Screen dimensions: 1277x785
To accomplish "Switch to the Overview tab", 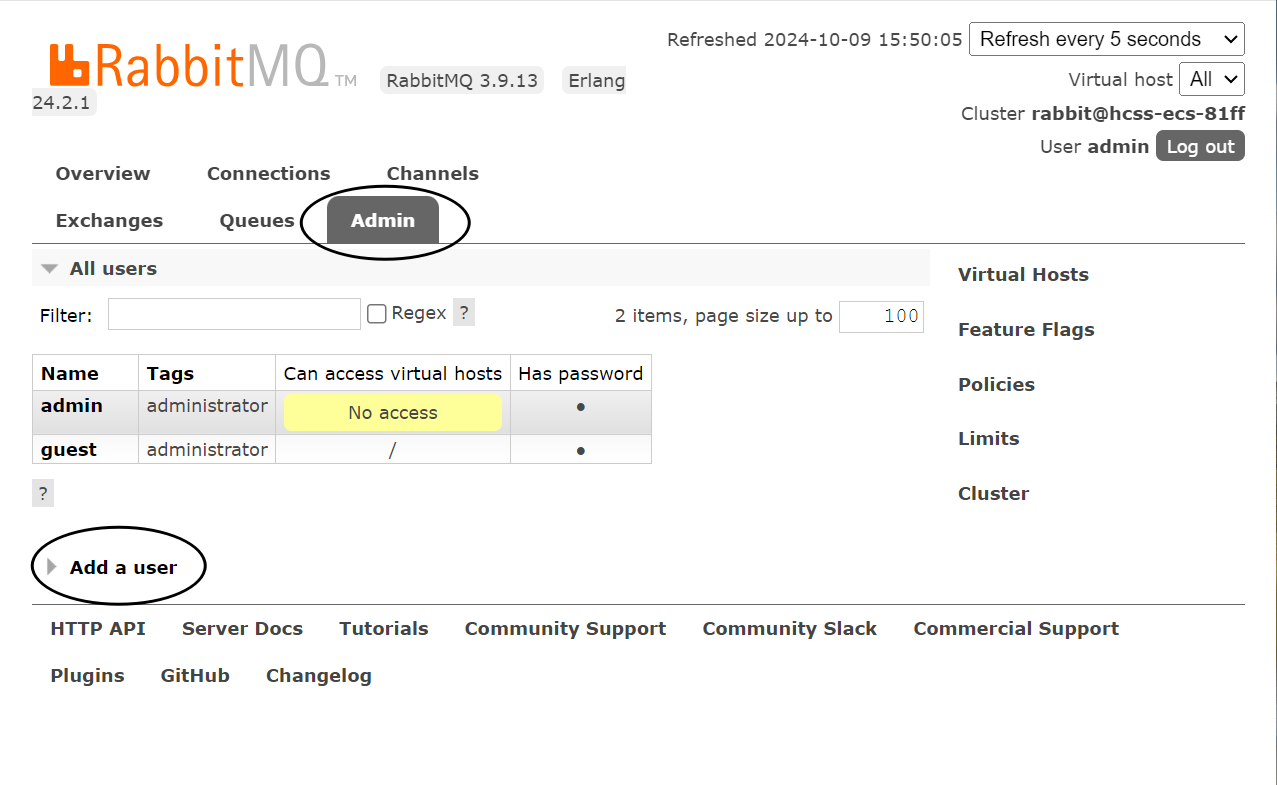I will click(x=103, y=173).
